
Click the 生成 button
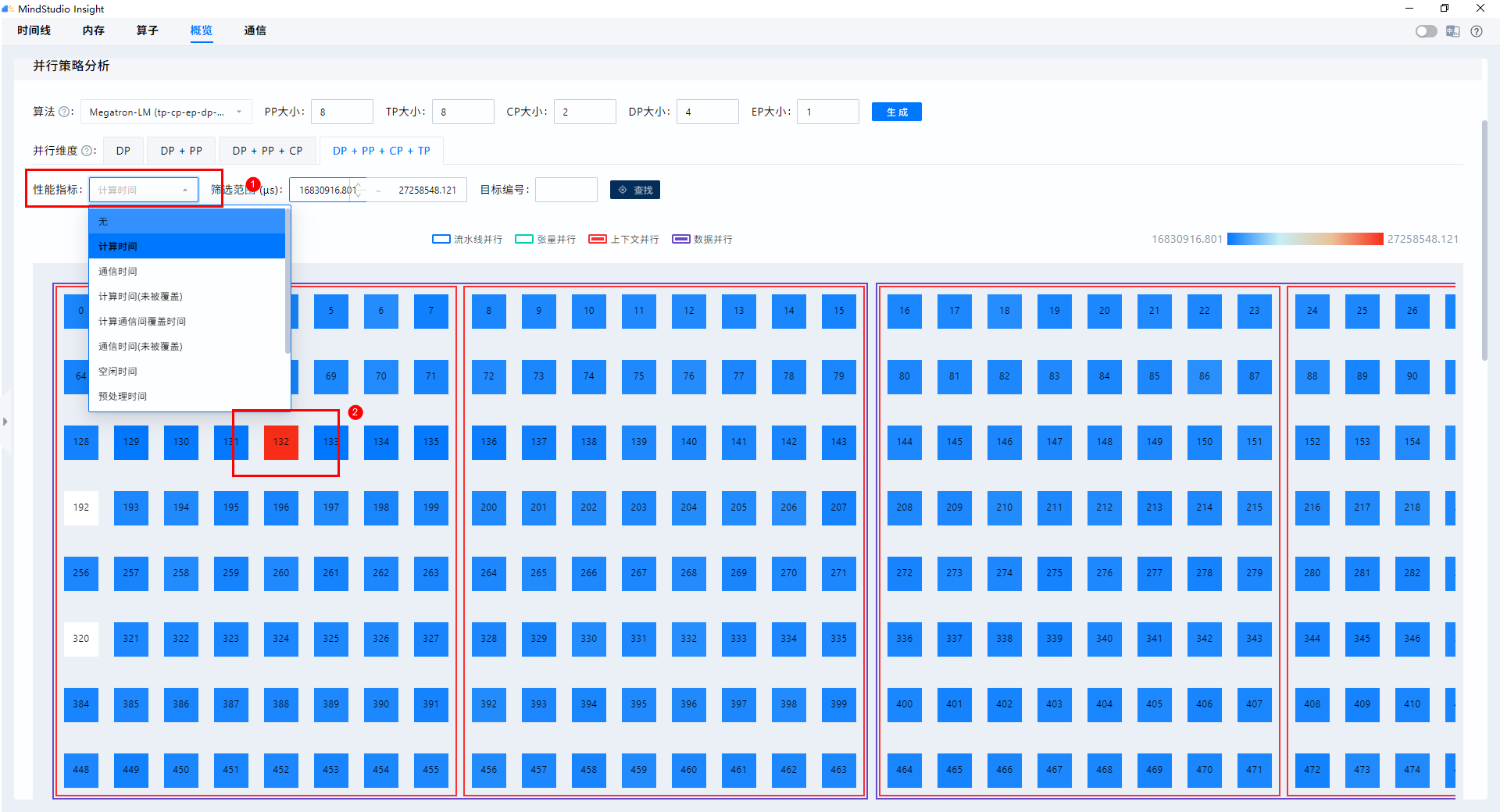[x=897, y=112]
